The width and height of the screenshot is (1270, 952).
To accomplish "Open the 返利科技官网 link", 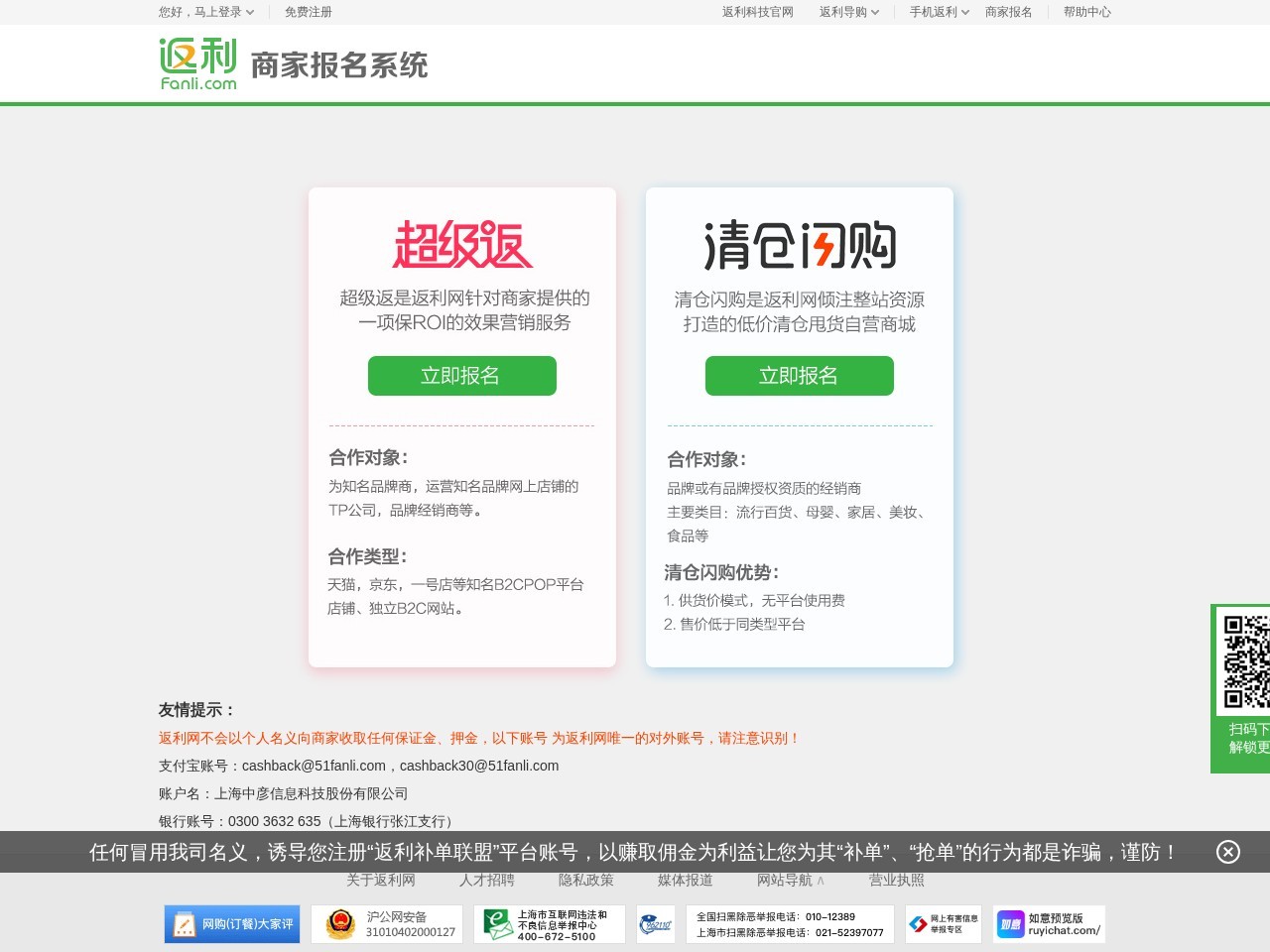I will 758,12.
